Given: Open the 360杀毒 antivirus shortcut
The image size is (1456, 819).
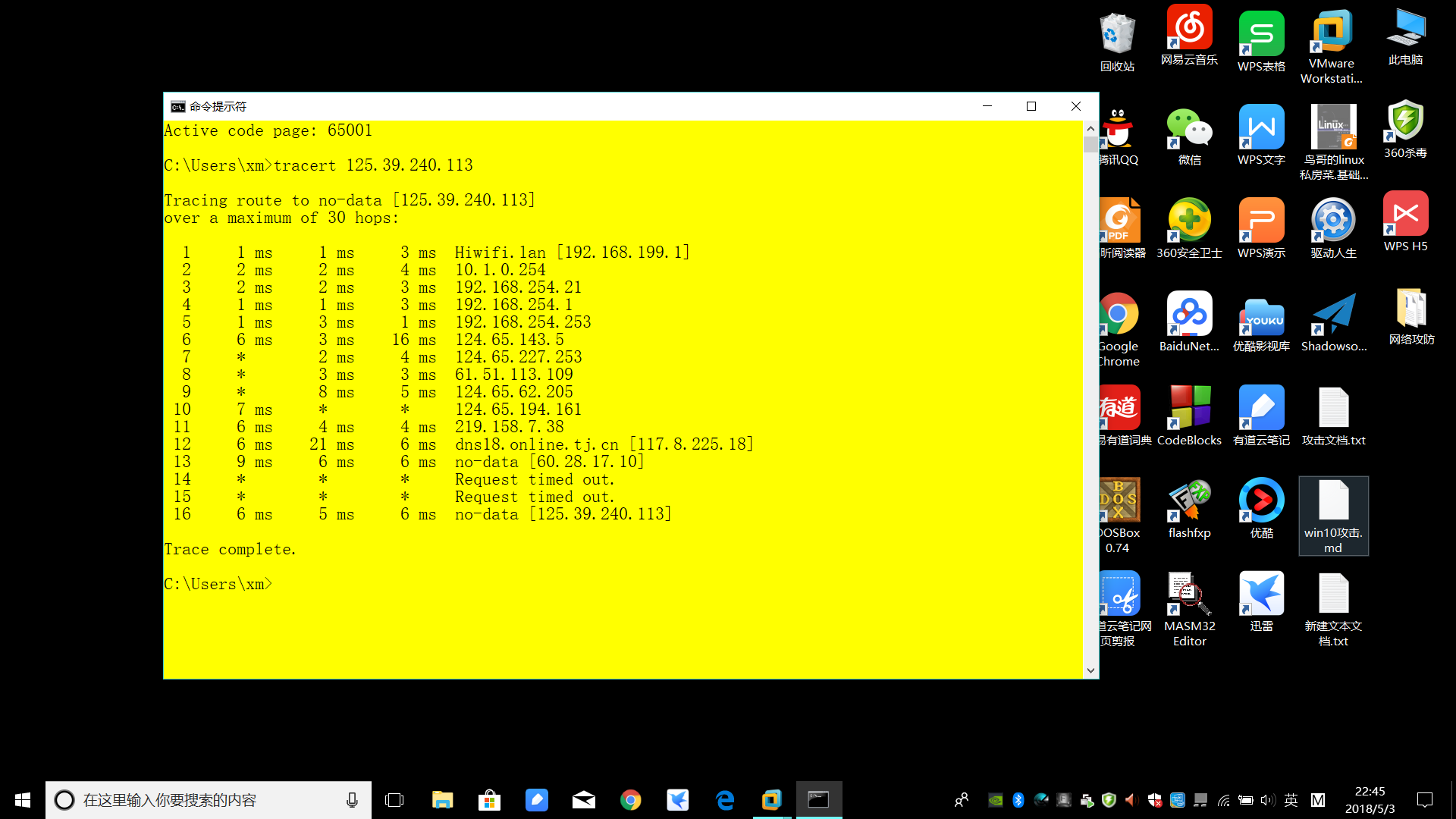Looking at the screenshot, I should pos(1405,121).
